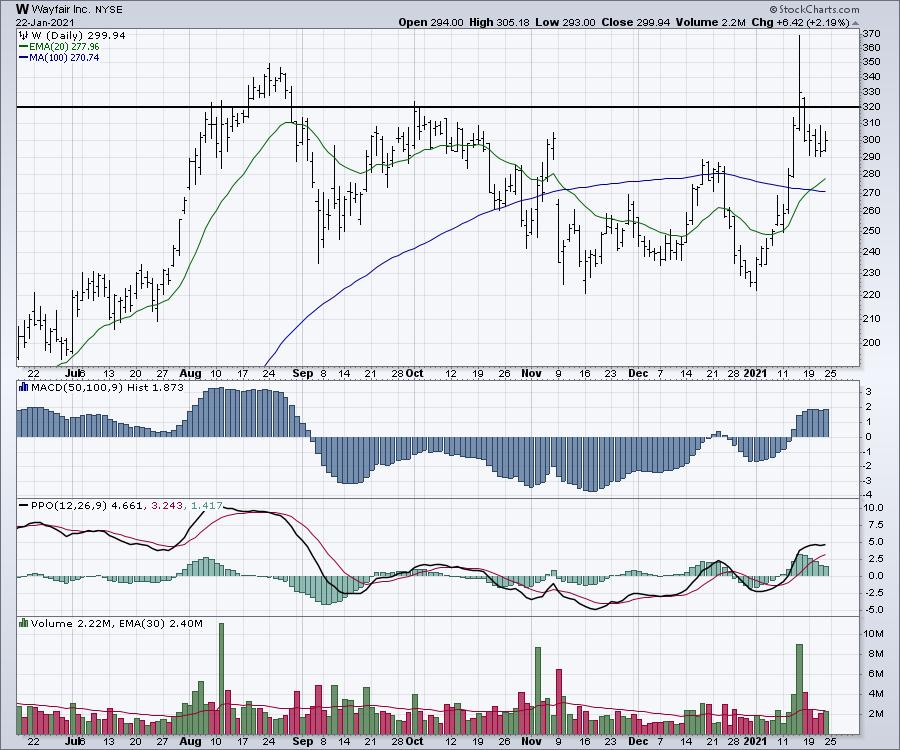Click the red 3.243 PPO signal value
This screenshot has width=900, height=750.
pos(166,506)
